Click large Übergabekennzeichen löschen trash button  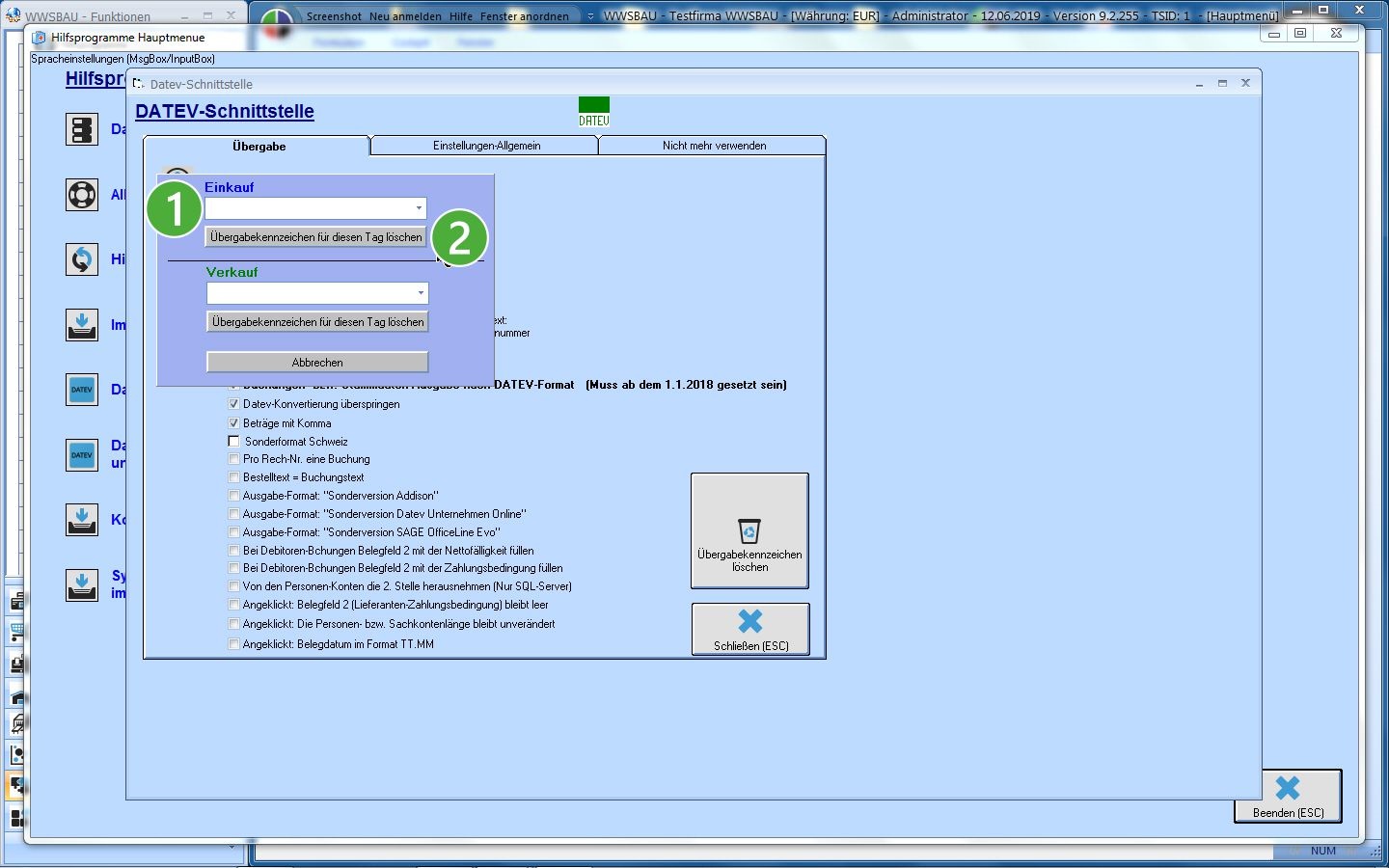pos(749,530)
